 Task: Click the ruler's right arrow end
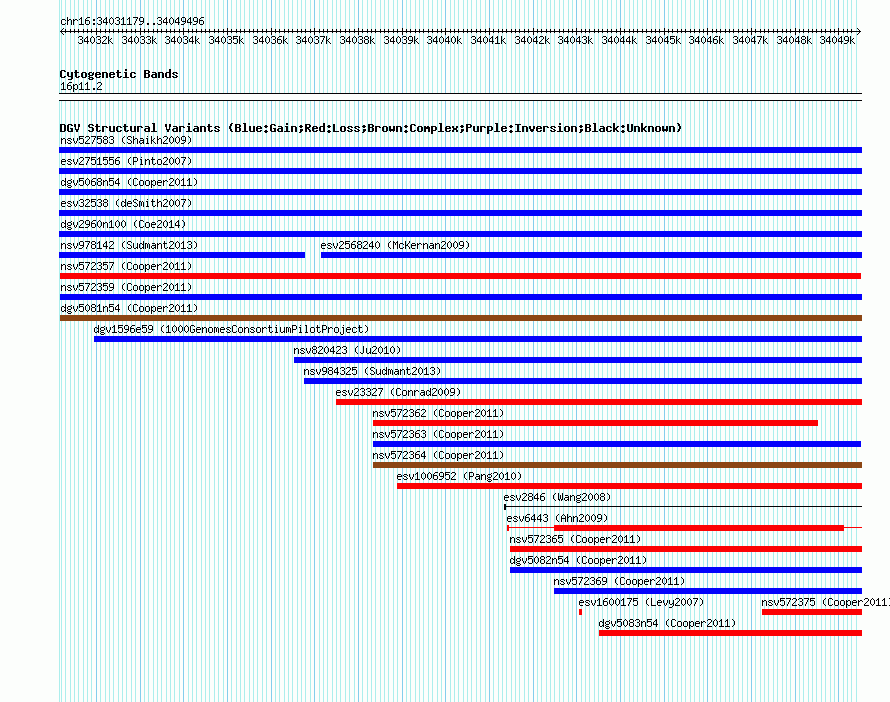pos(859,31)
